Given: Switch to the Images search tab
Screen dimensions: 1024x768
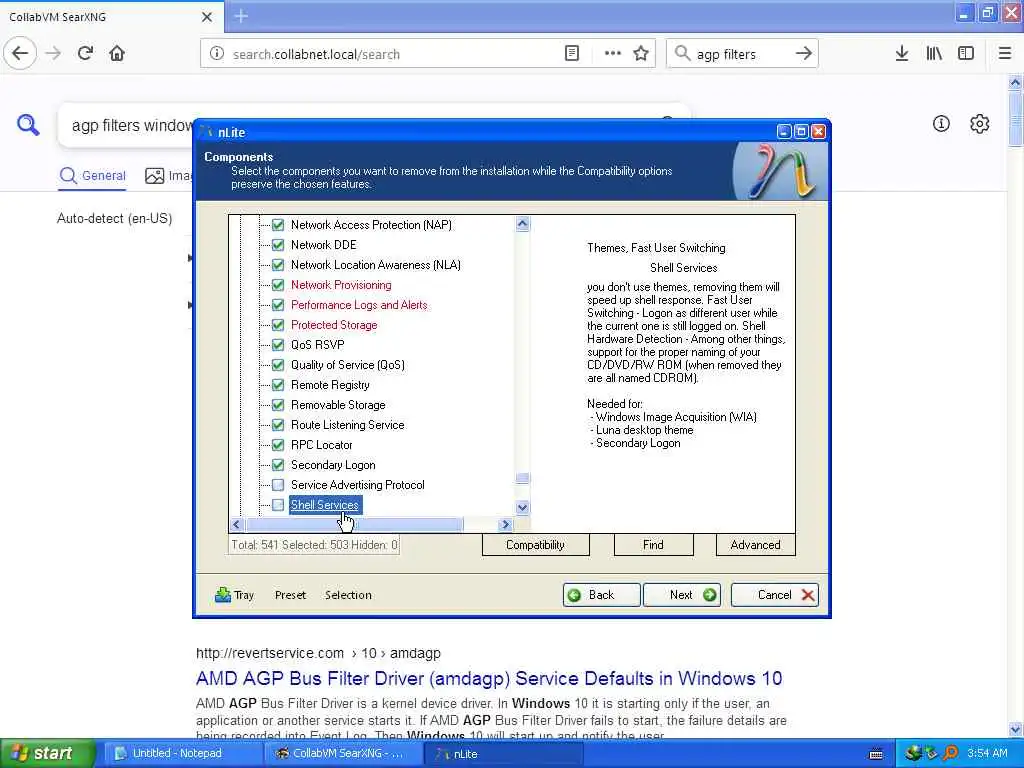Looking at the screenshot, I should click(168, 176).
